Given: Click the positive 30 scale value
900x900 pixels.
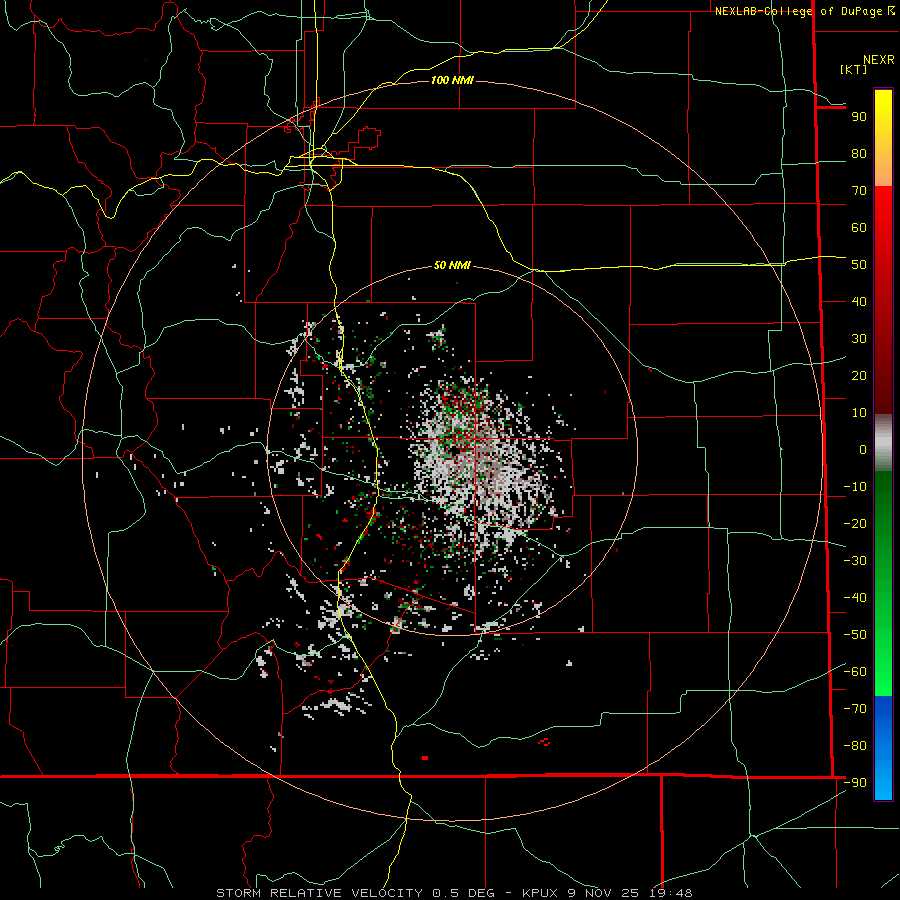Looking at the screenshot, I should pyautogui.click(x=859, y=339).
